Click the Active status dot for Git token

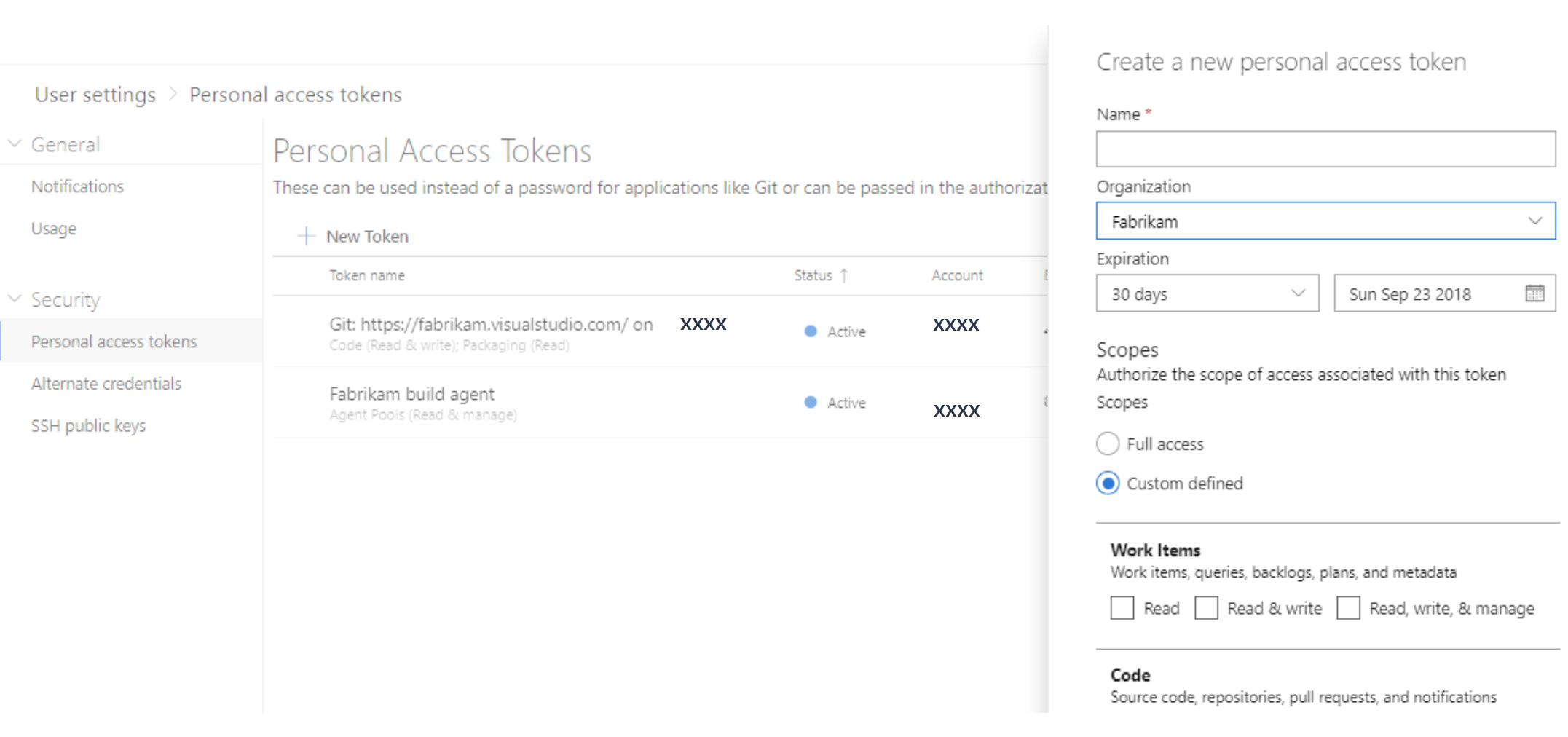pos(811,331)
